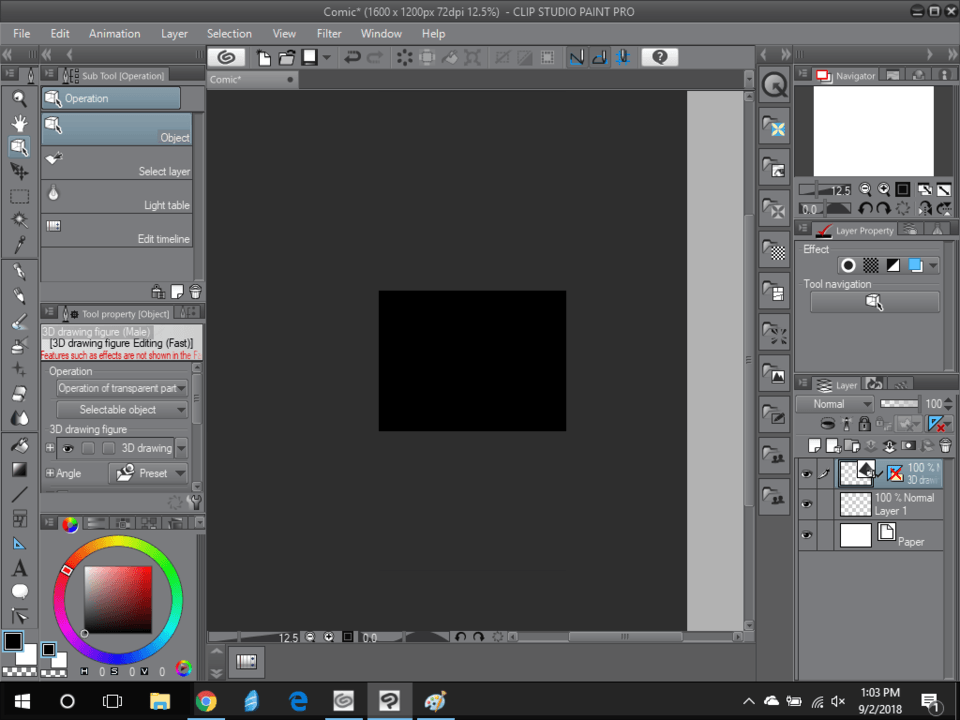The image size is (960, 720).
Task: Select the Move layer tool
Action: (x=20, y=171)
